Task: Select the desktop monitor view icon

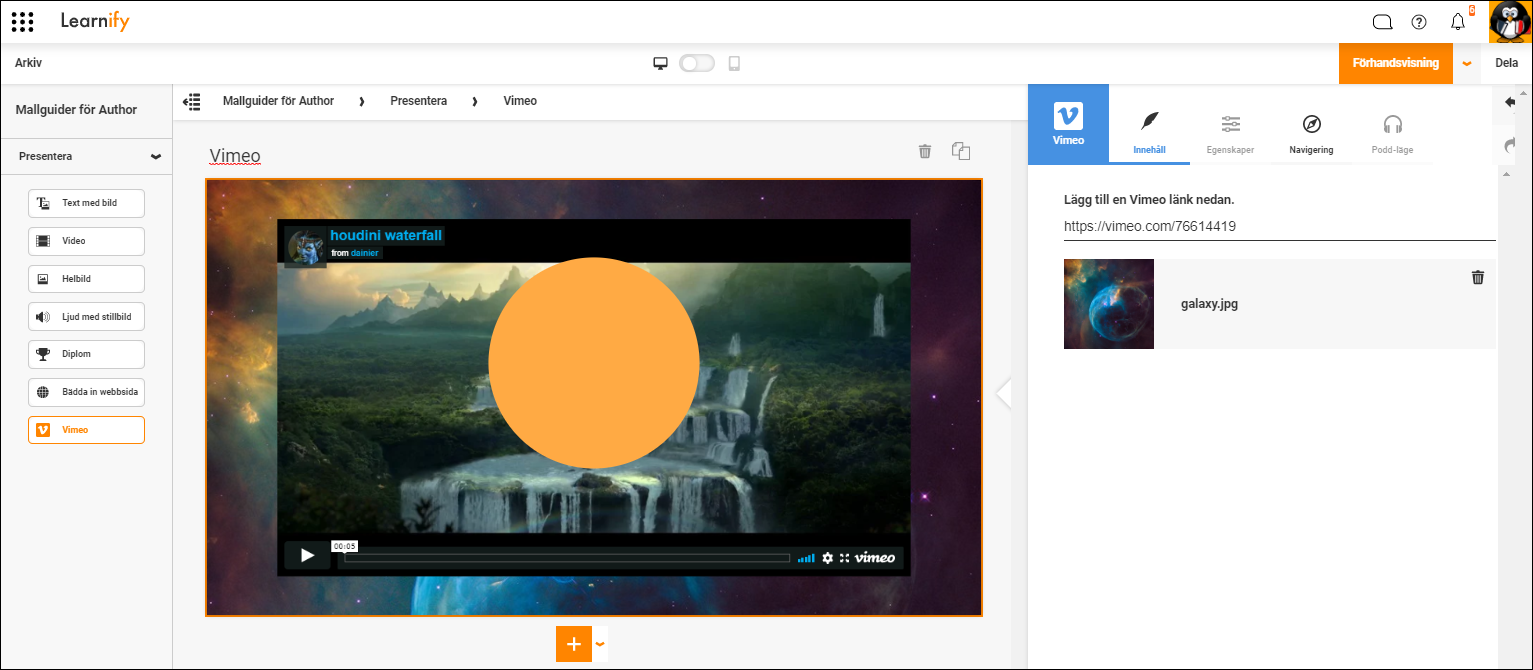Action: click(x=660, y=63)
